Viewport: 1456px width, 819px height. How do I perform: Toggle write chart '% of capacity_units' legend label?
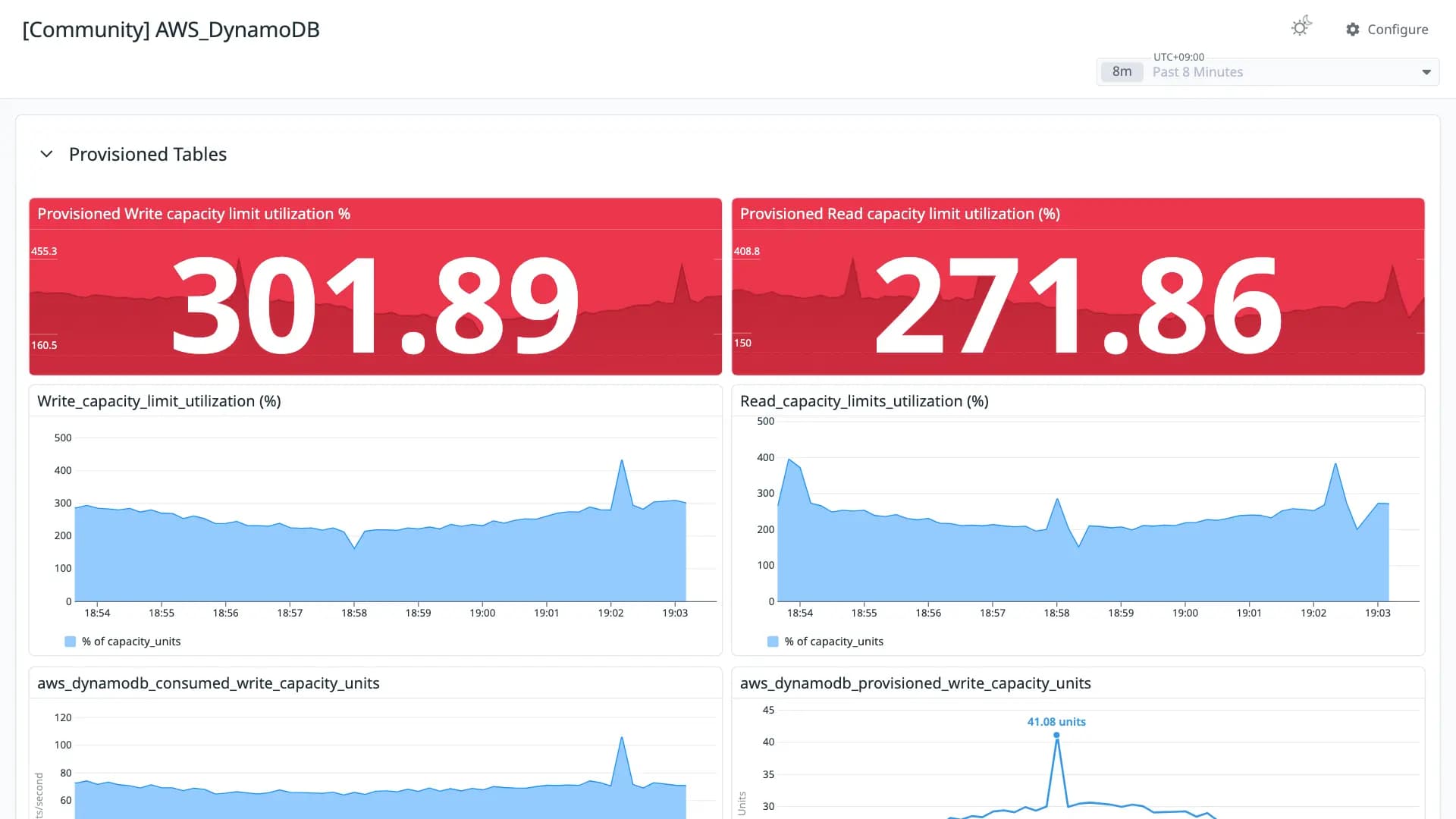coord(131,642)
